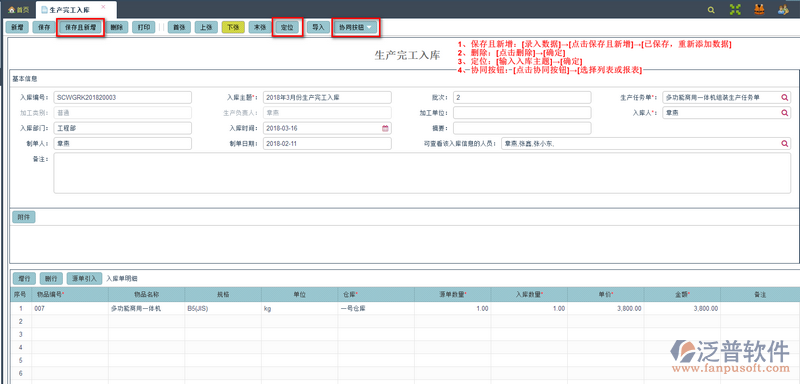Click the 打印 button
The image size is (800, 384).
(143, 28)
